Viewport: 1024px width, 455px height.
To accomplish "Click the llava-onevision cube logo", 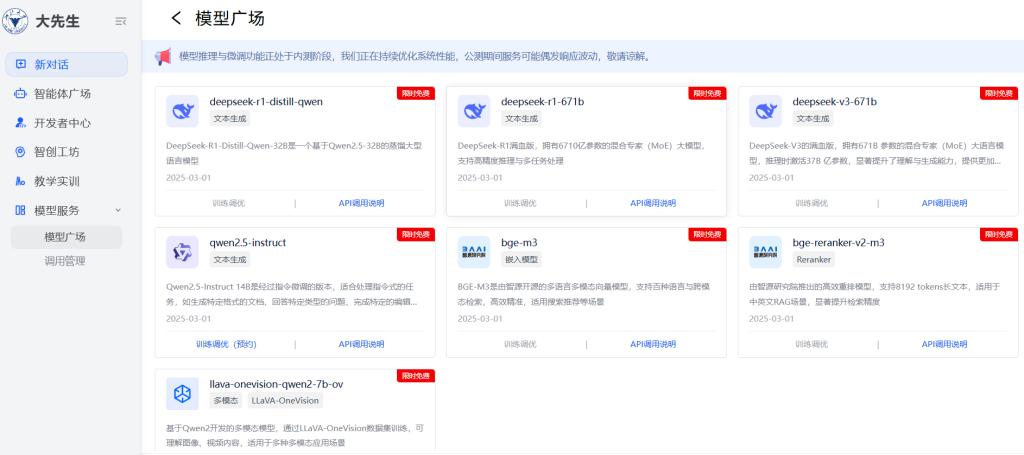I will coord(182,394).
